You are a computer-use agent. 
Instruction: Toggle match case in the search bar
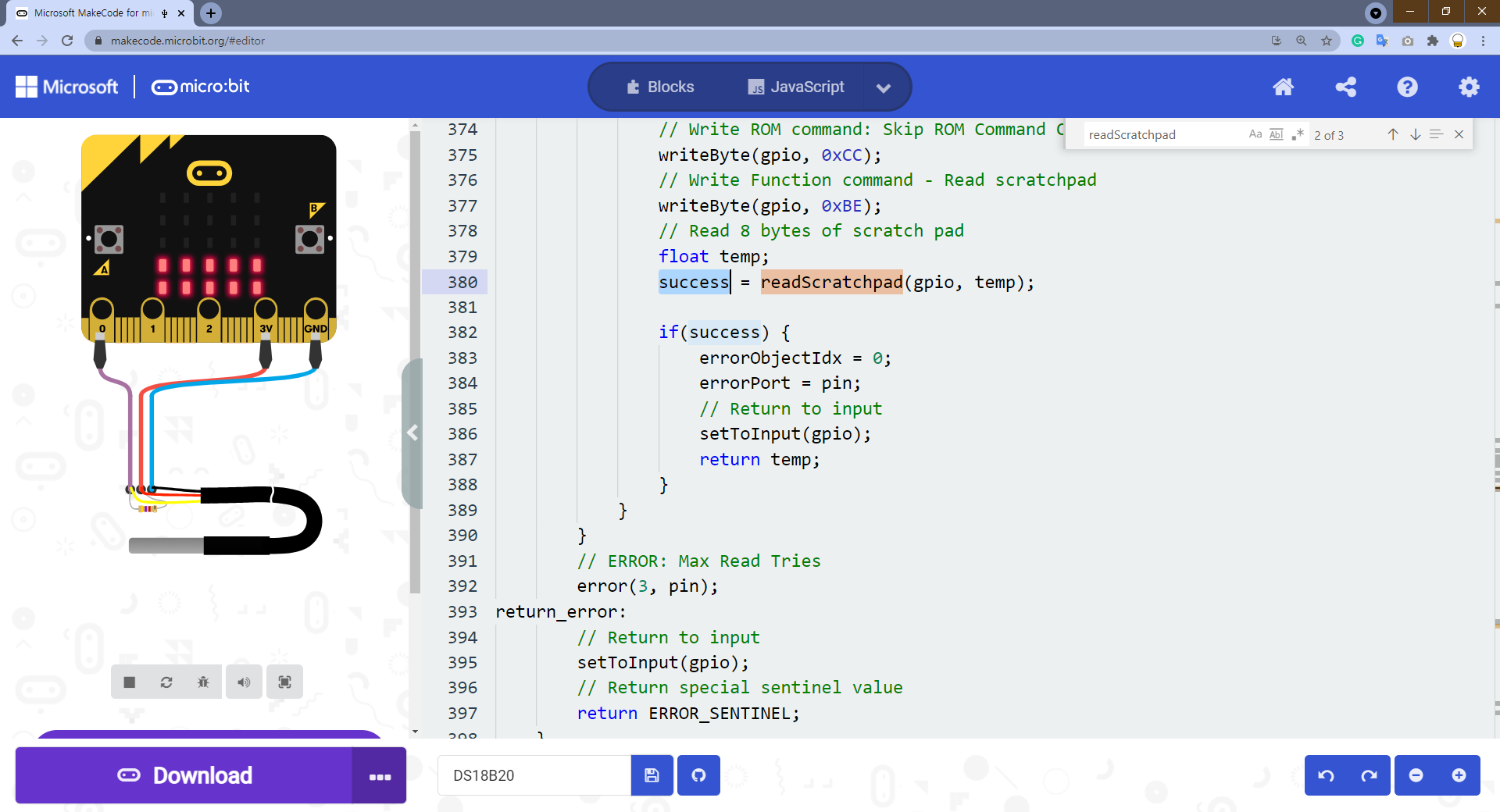[x=1255, y=134]
